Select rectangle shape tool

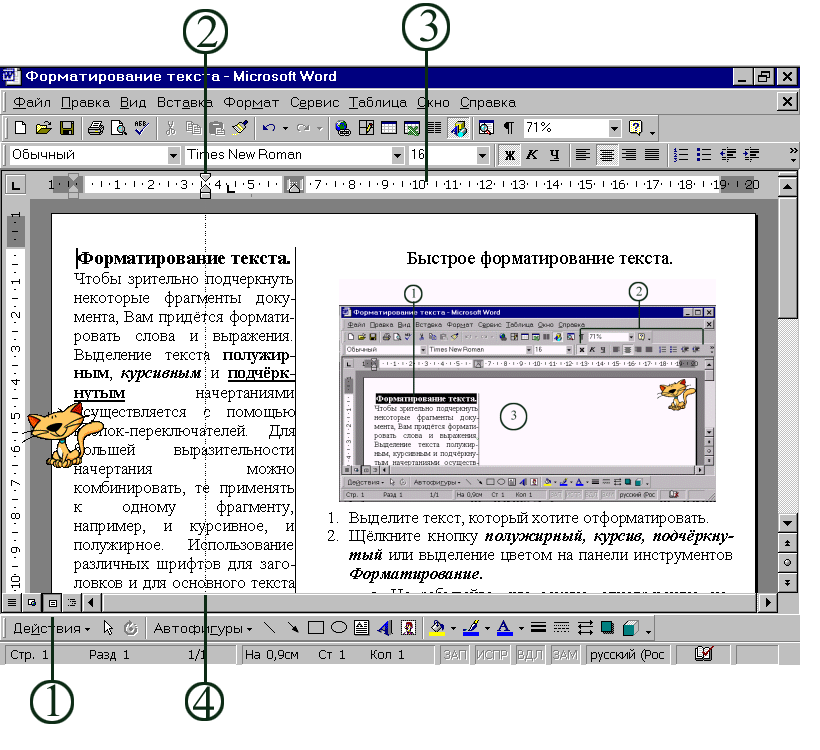point(315,628)
